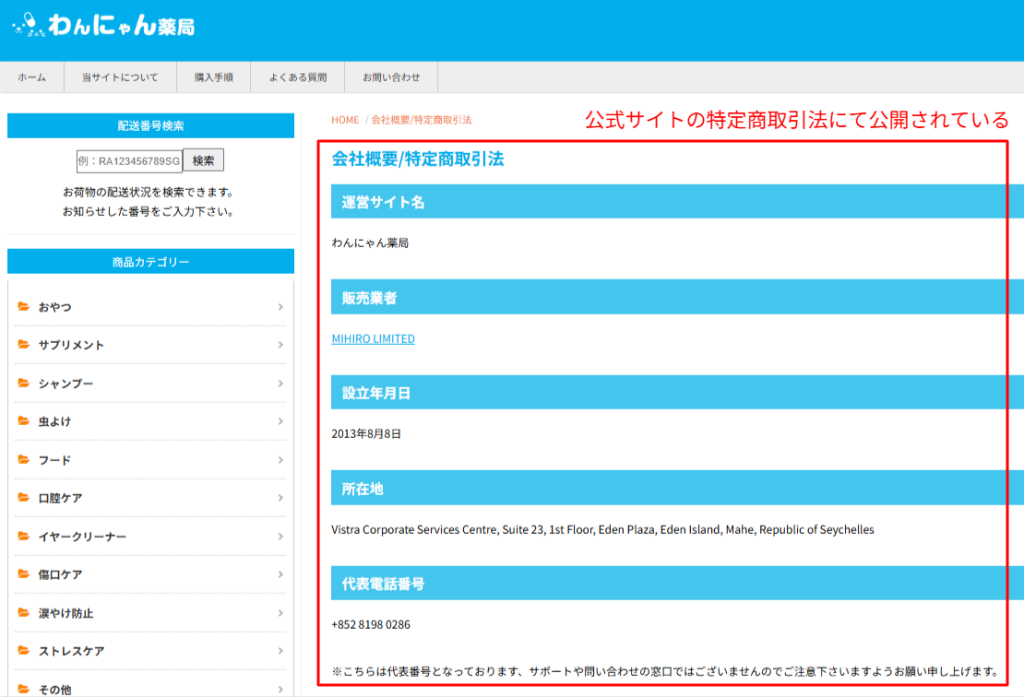The height and width of the screenshot is (697, 1024).
Task: Select the 2013年8月8日 founding date text
Action: pyautogui.click(x=366, y=434)
